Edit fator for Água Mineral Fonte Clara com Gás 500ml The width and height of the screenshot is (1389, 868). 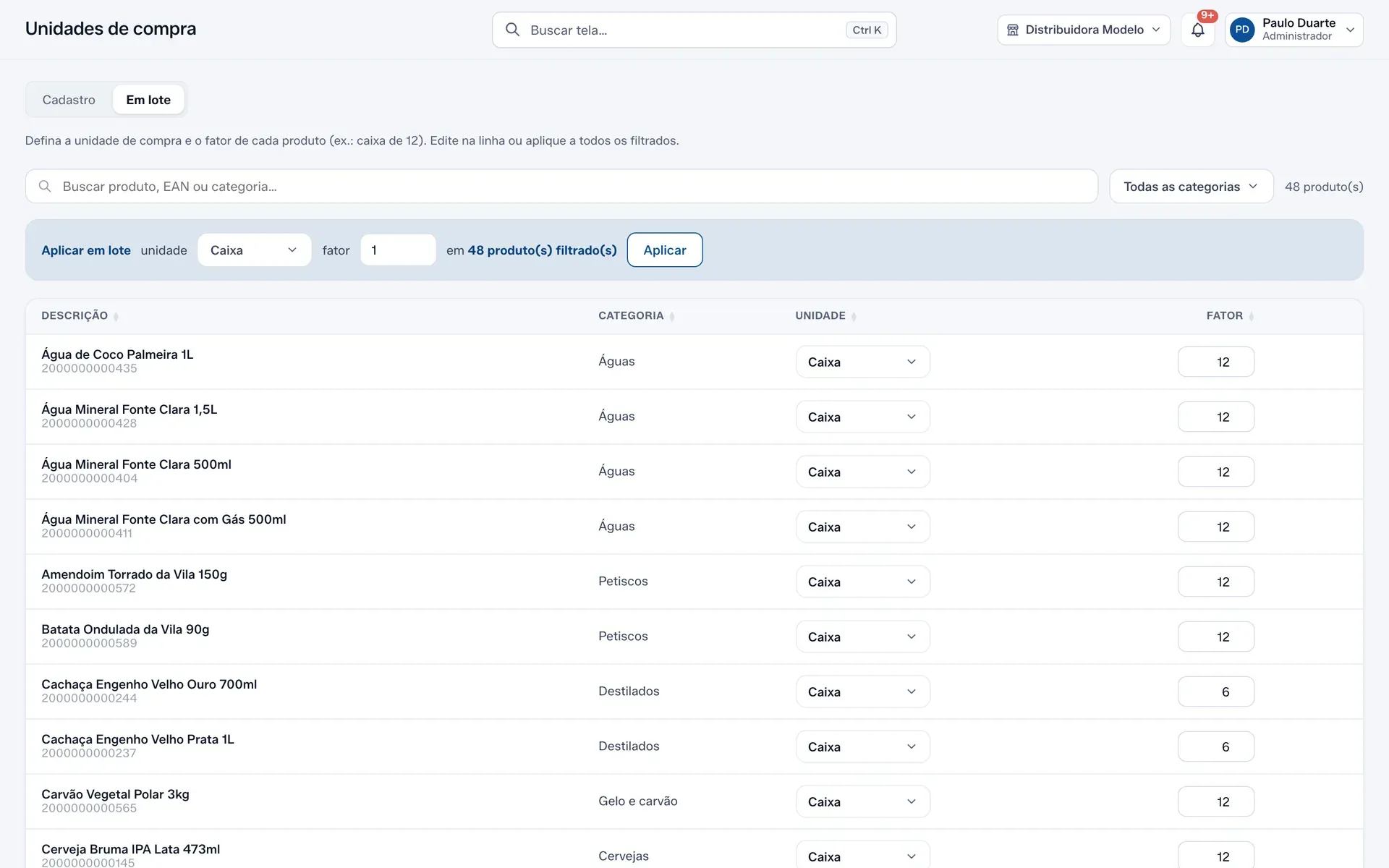click(1215, 527)
